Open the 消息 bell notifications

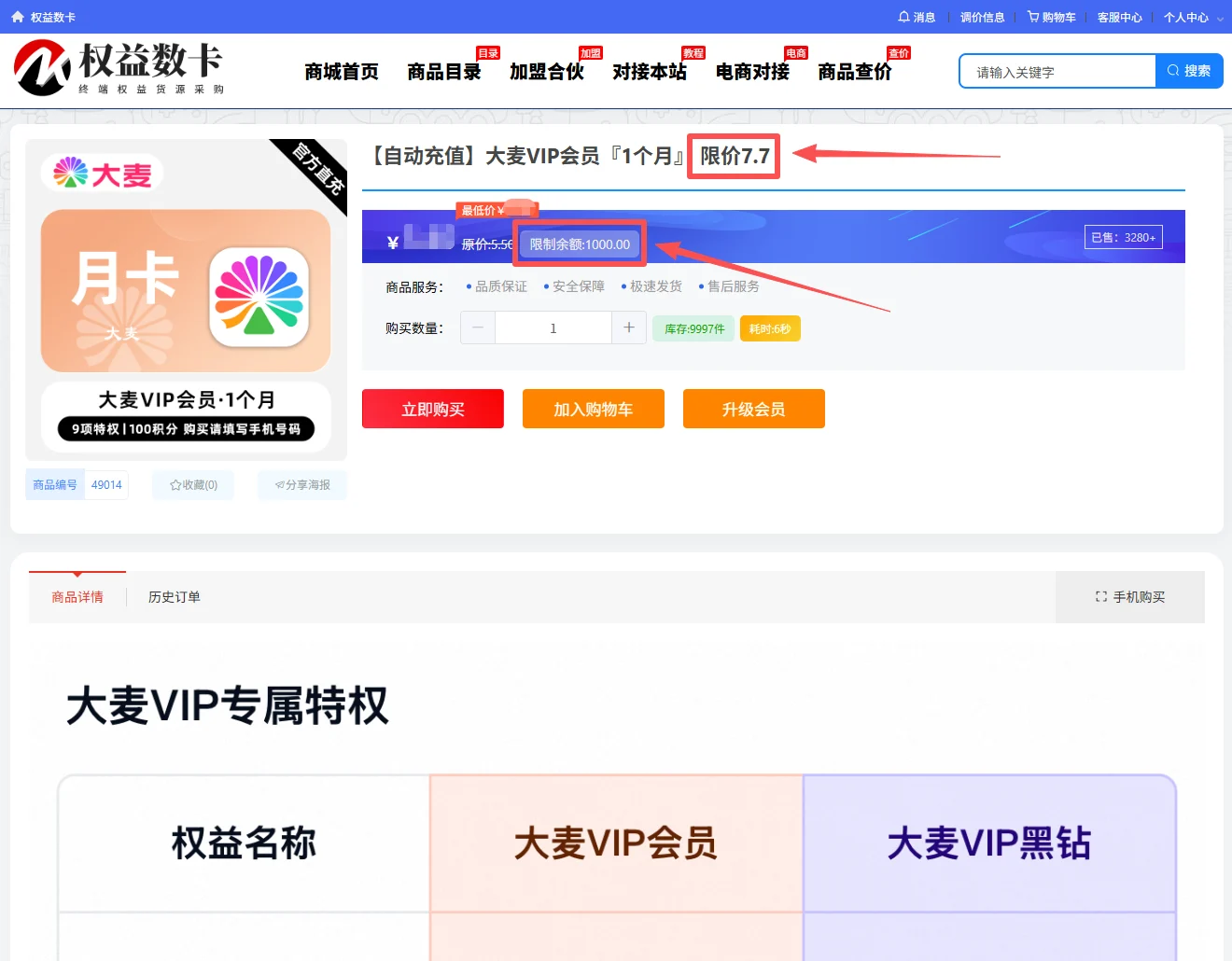click(x=917, y=17)
